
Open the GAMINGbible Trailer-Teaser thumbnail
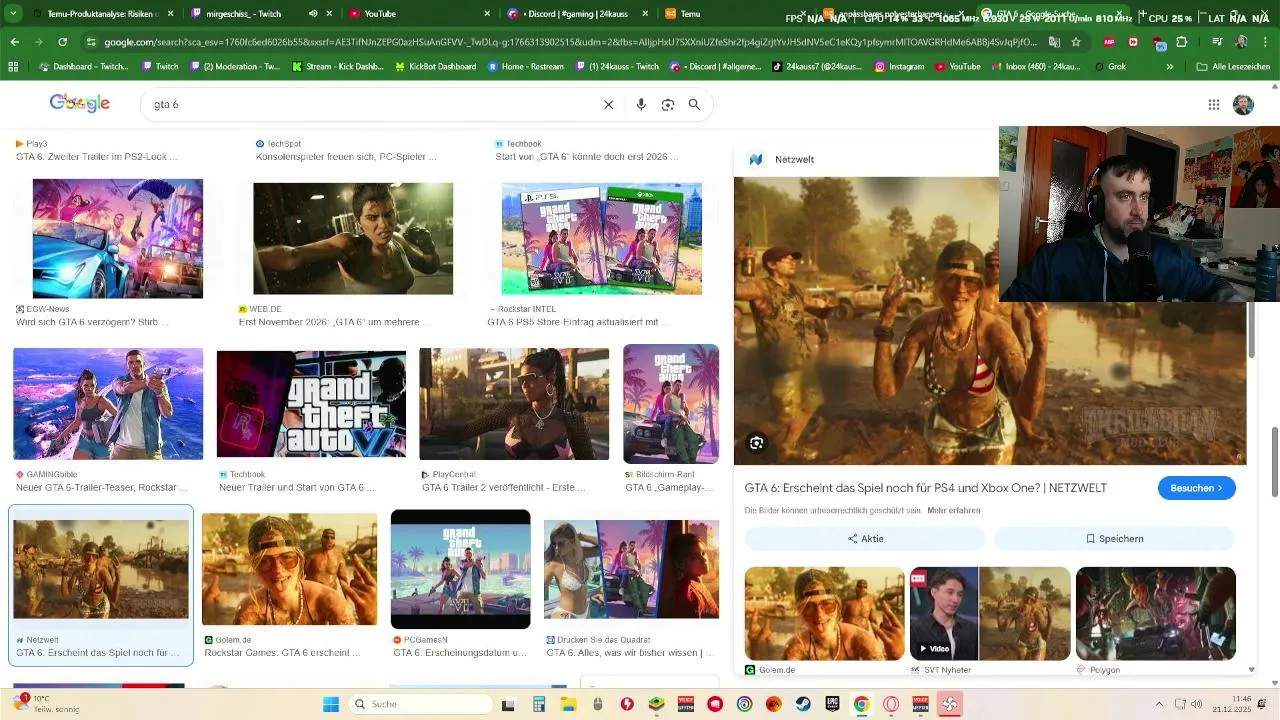tap(108, 404)
